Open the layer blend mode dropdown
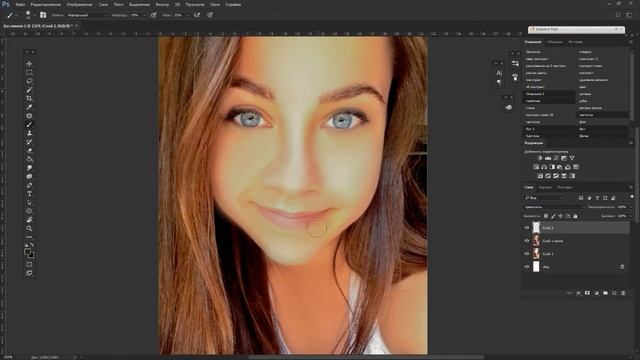Viewport: 640px width, 360px height. coord(554,207)
